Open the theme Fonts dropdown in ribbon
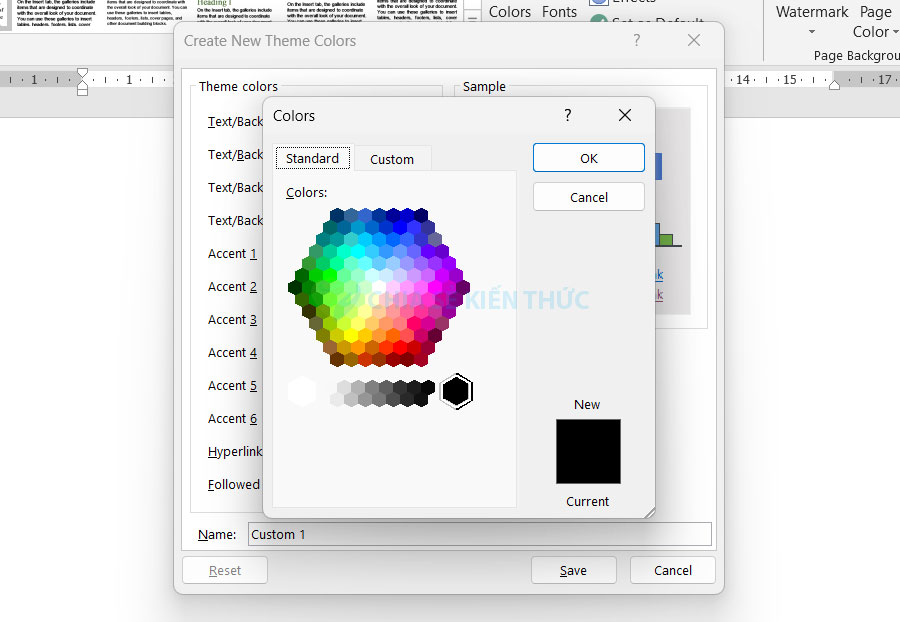Image resolution: width=900 pixels, height=622 pixels. click(x=559, y=12)
